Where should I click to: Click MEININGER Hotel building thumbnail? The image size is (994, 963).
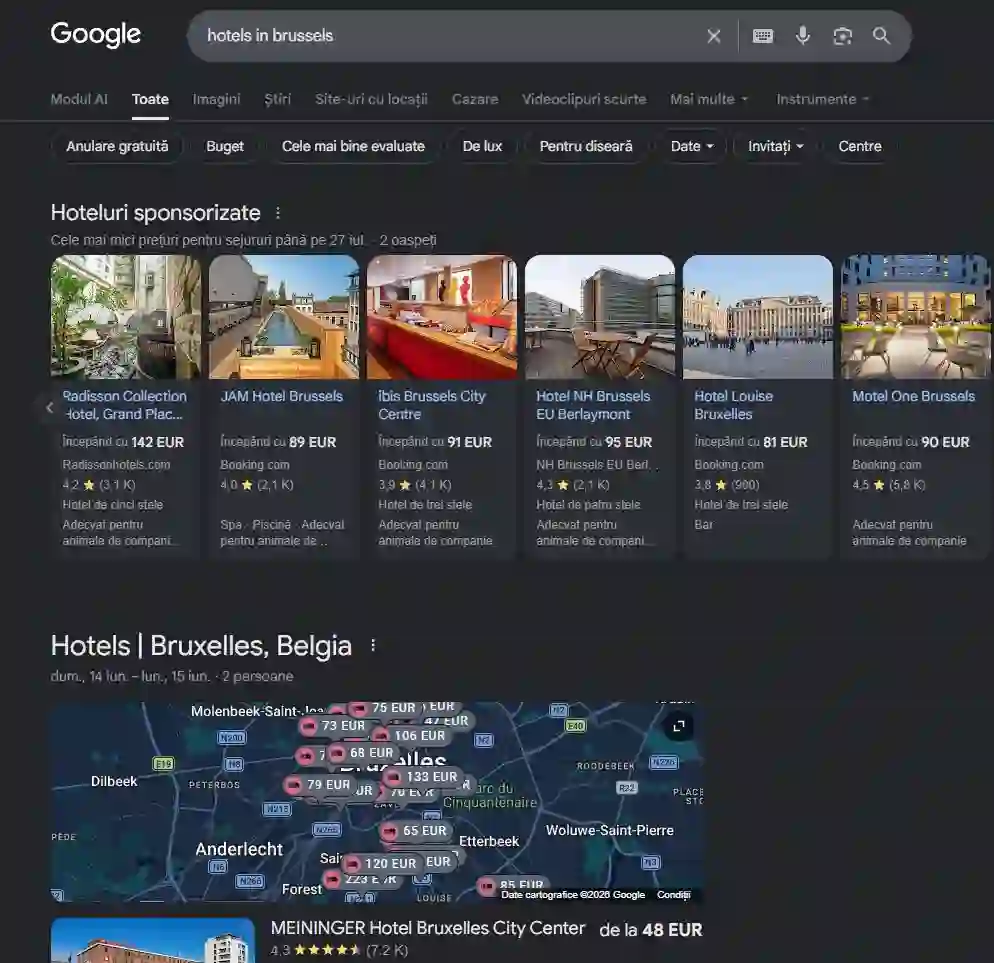pyautogui.click(x=153, y=941)
